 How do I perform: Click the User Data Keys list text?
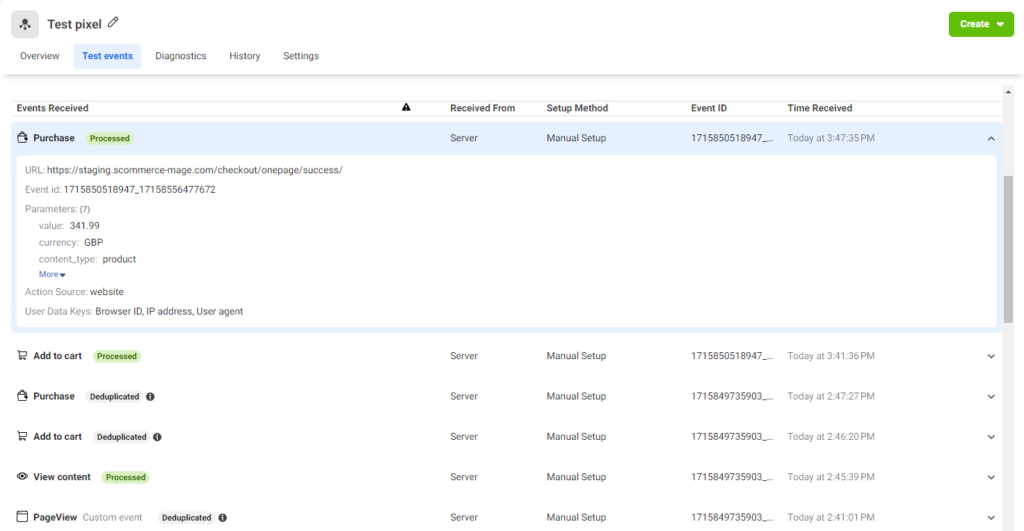[x=134, y=312]
